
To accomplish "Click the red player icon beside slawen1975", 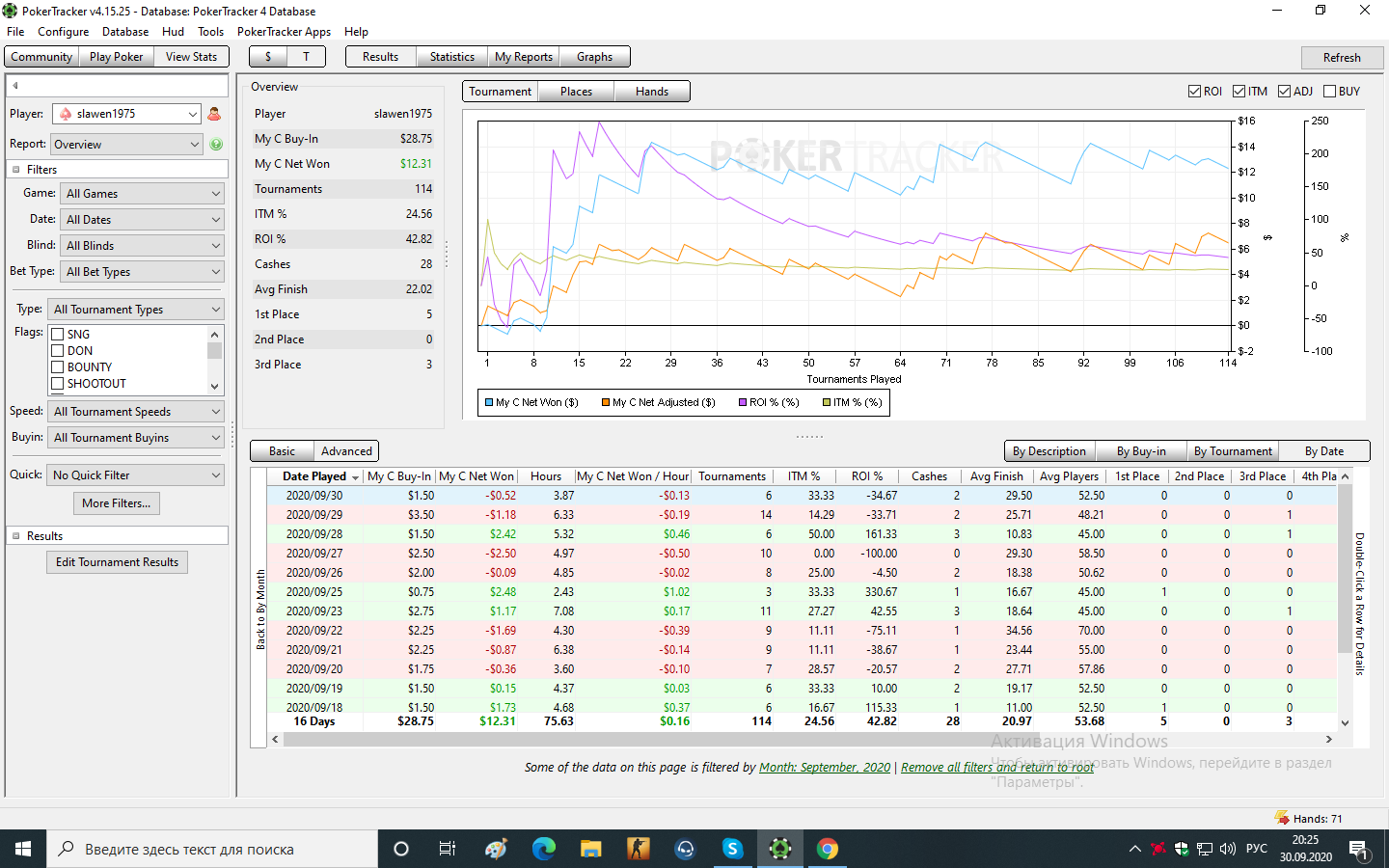I will 214,114.
